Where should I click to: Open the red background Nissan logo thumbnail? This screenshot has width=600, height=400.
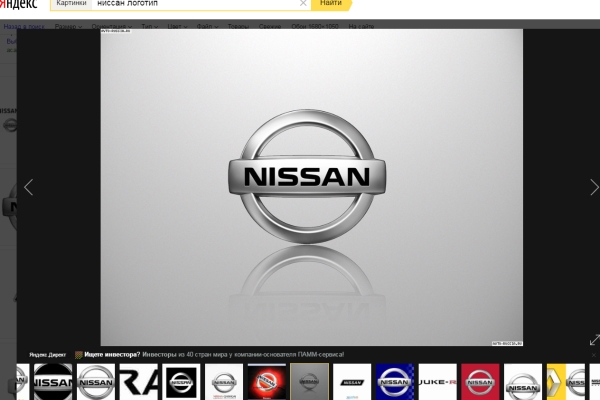(x=480, y=382)
